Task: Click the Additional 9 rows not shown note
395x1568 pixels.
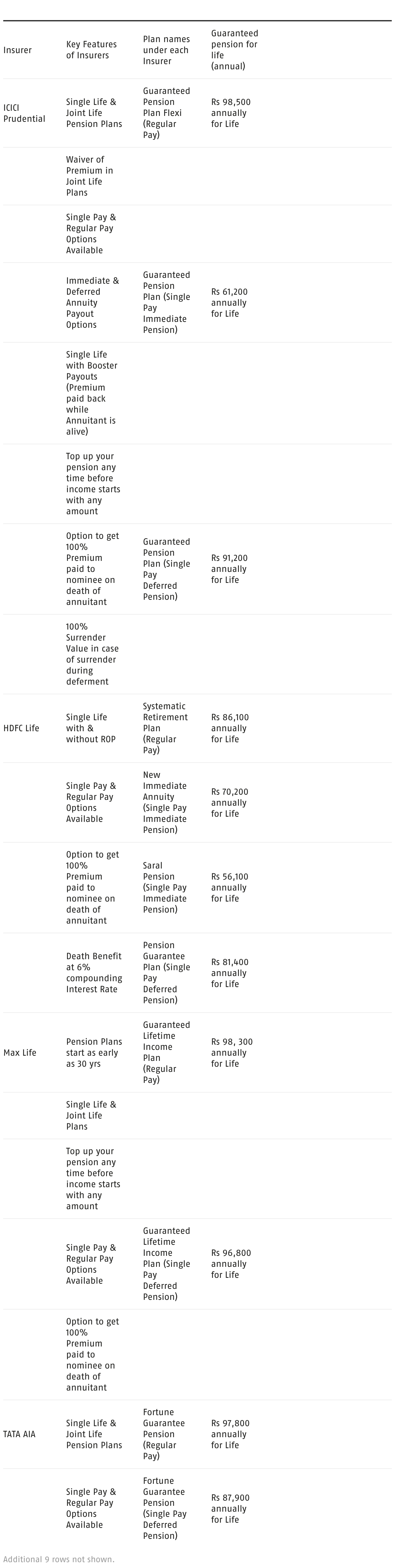Action: [58, 1559]
